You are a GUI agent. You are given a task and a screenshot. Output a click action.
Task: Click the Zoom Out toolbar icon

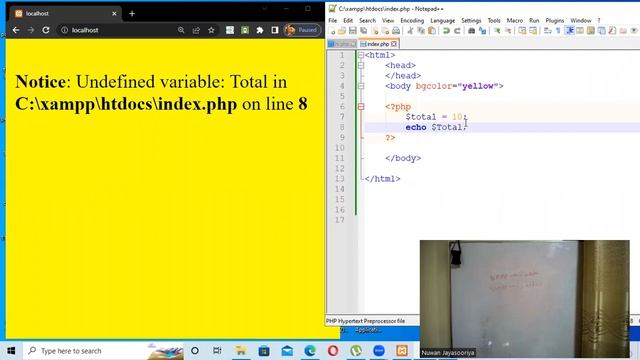[508, 31]
